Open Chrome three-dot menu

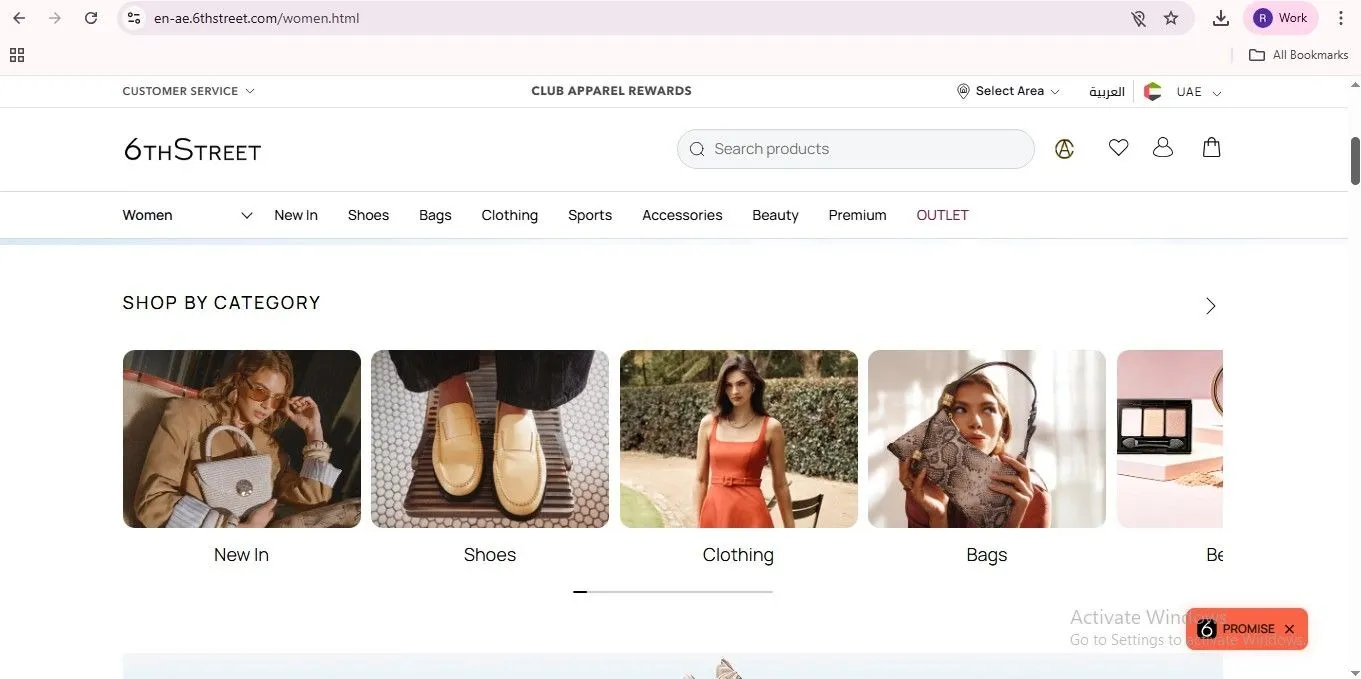(1341, 18)
